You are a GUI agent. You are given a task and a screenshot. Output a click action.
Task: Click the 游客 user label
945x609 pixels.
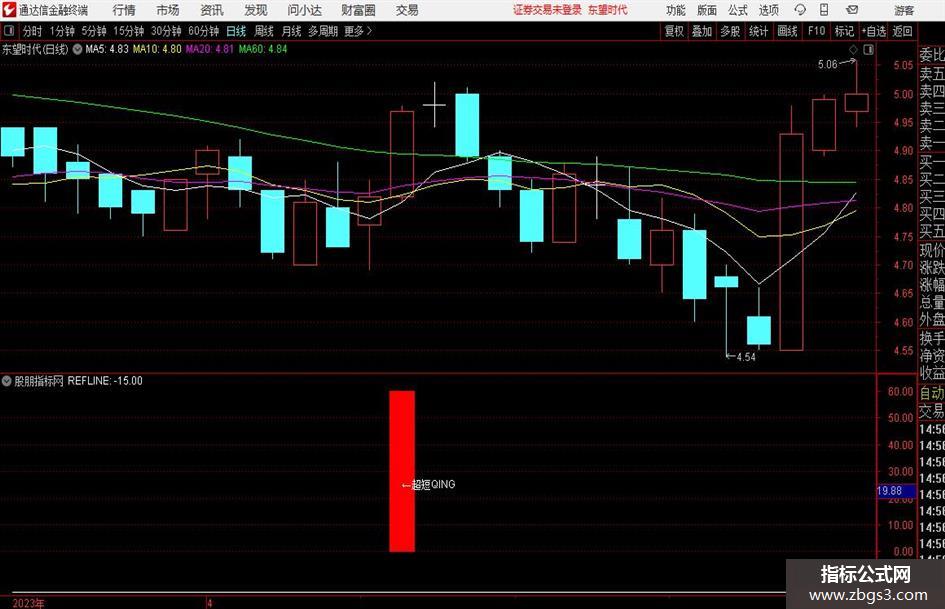(904, 10)
